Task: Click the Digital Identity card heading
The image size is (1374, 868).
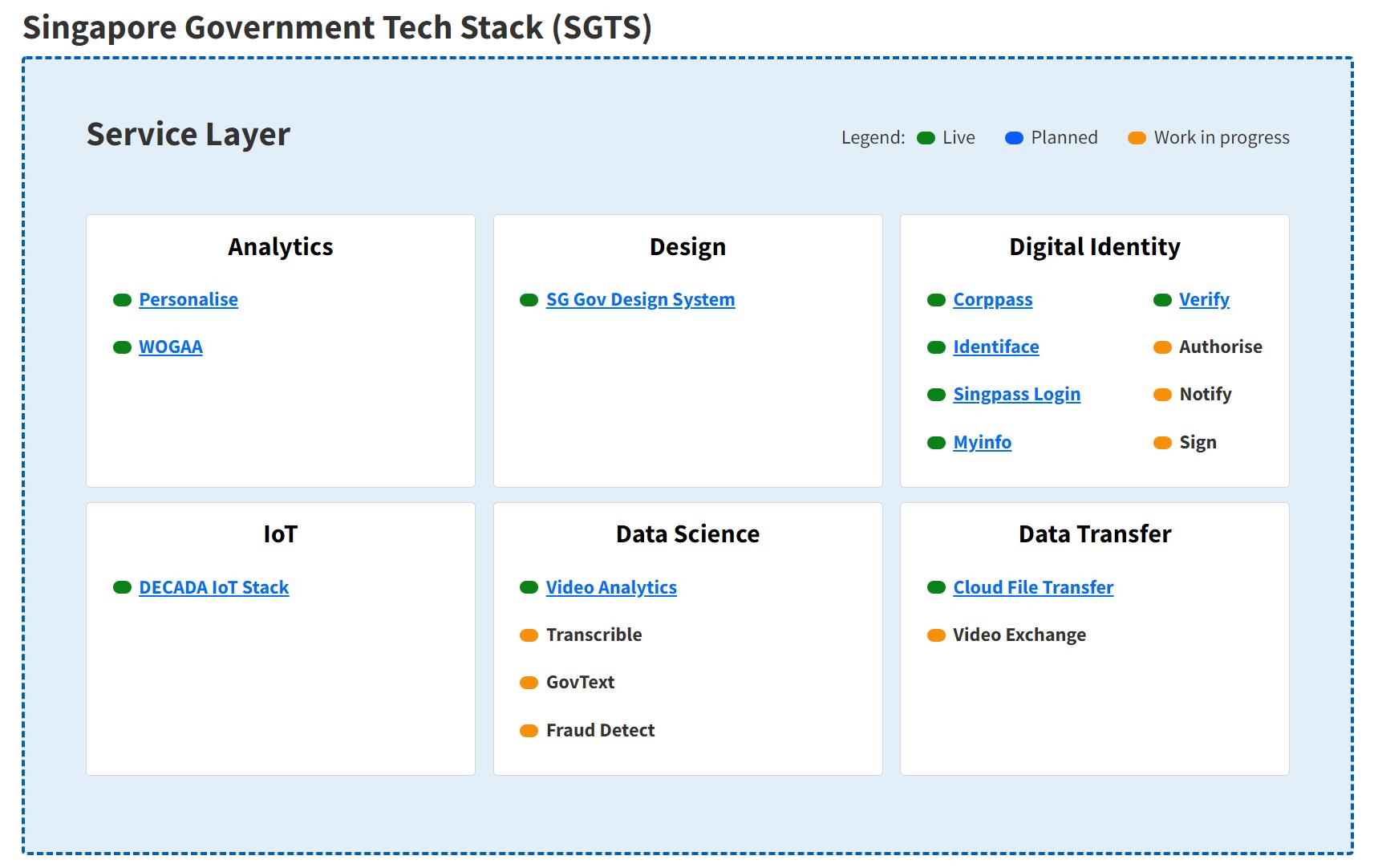Action: (1094, 247)
